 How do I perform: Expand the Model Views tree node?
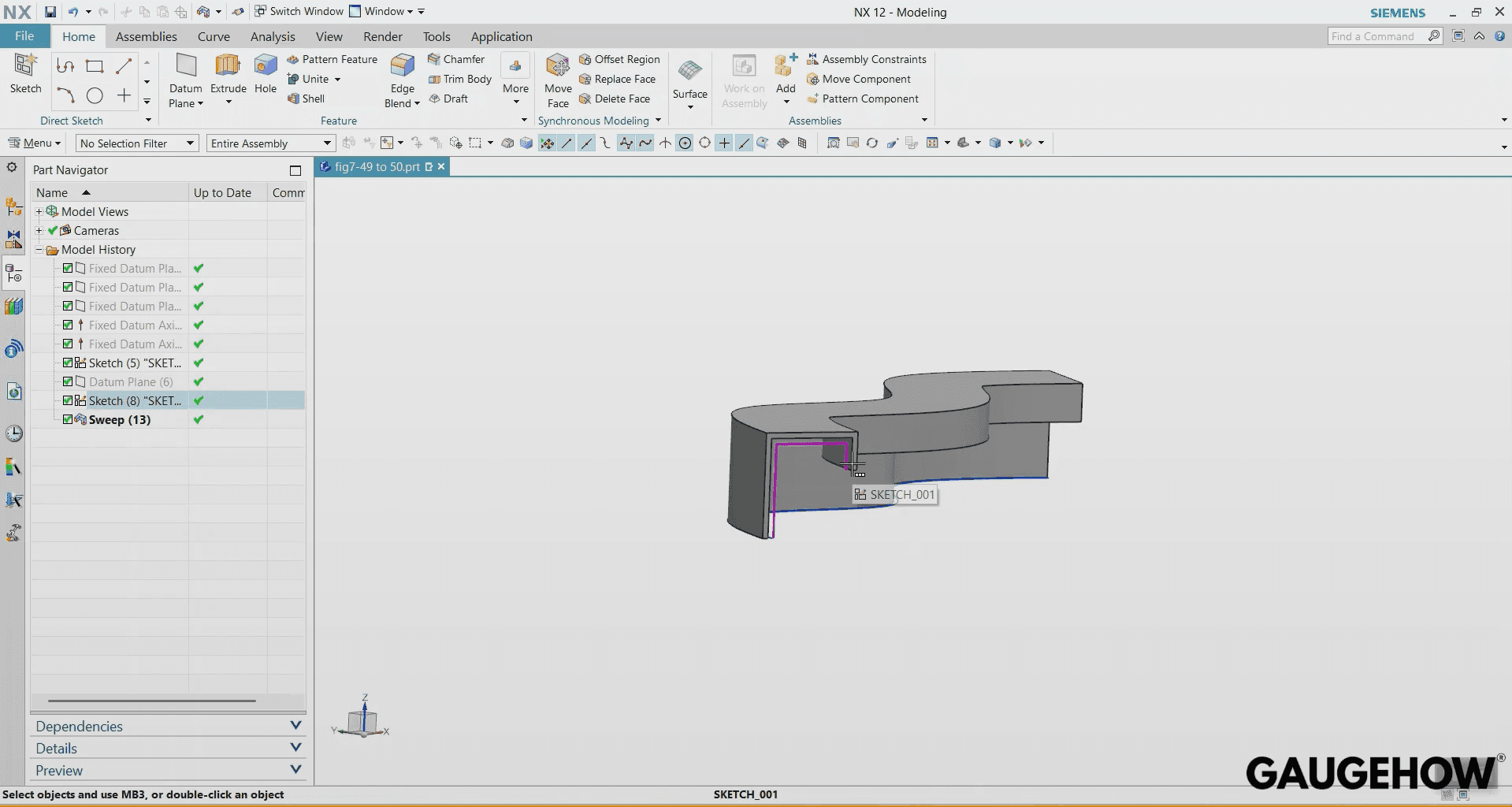click(38, 211)
